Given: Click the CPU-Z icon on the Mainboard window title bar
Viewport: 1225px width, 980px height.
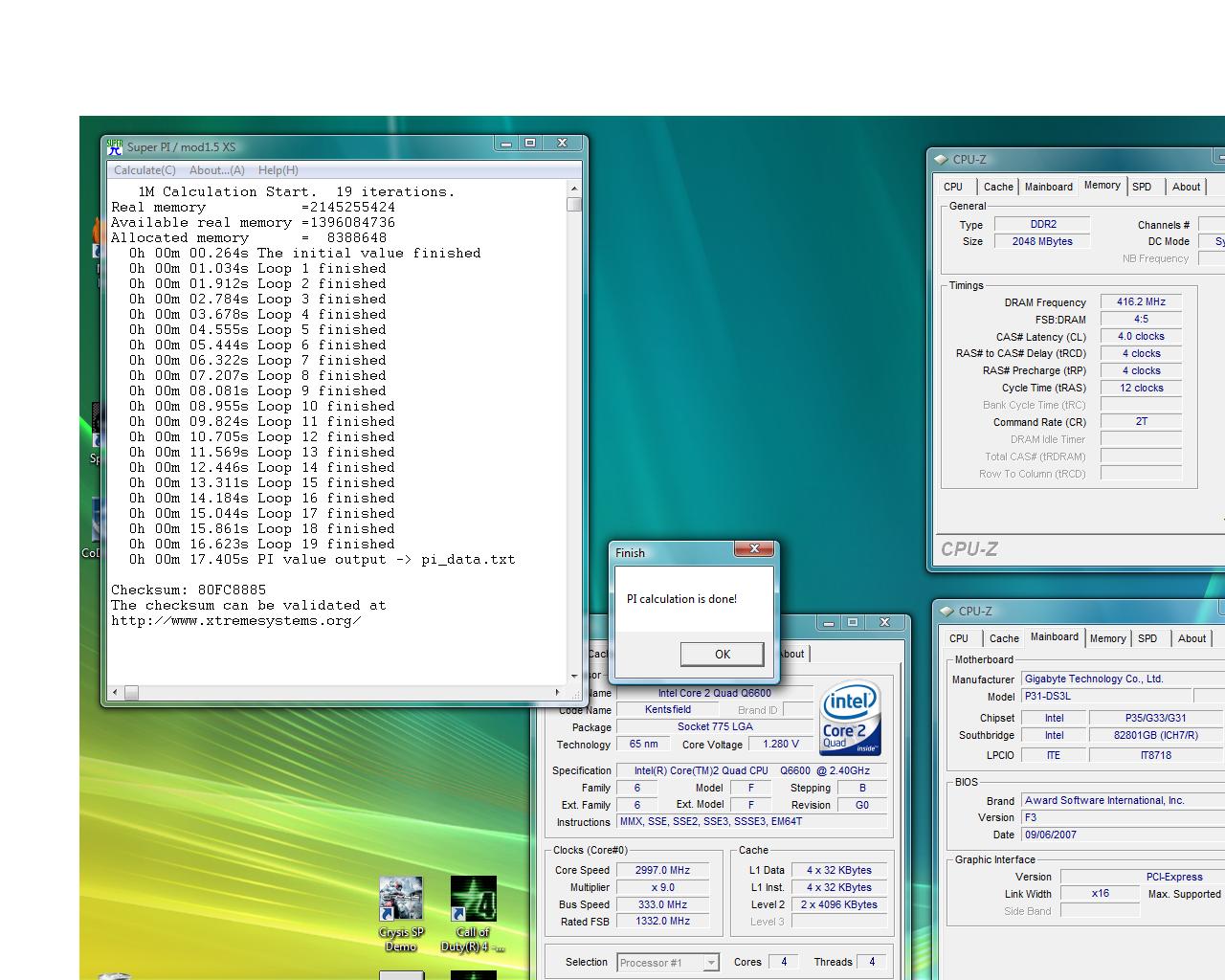Looking at the screenshot, I should [x=947, y=612].
